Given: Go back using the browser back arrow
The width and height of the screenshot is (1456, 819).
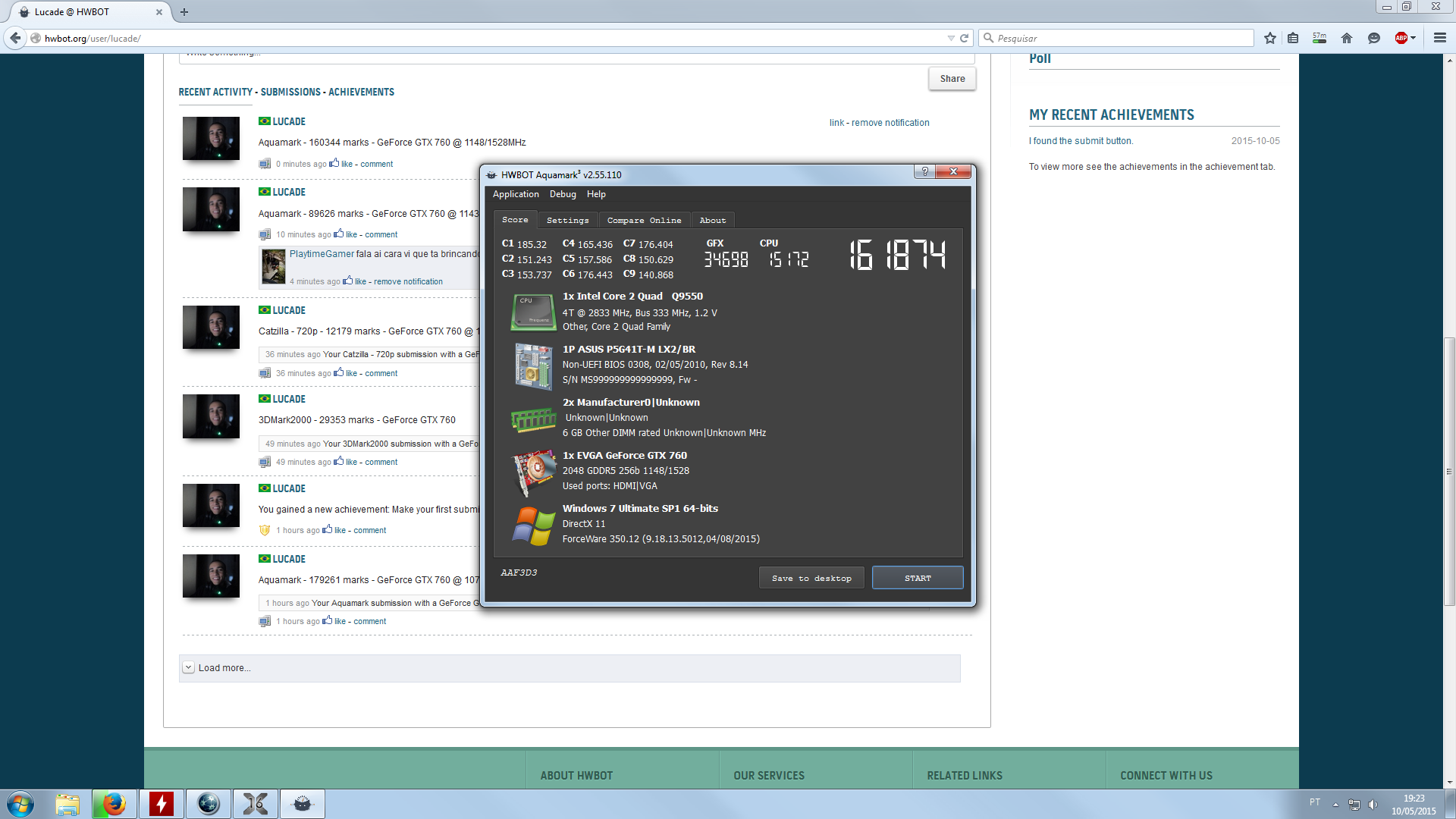Looking at the screenshot, I should click(x=15, y=38).
